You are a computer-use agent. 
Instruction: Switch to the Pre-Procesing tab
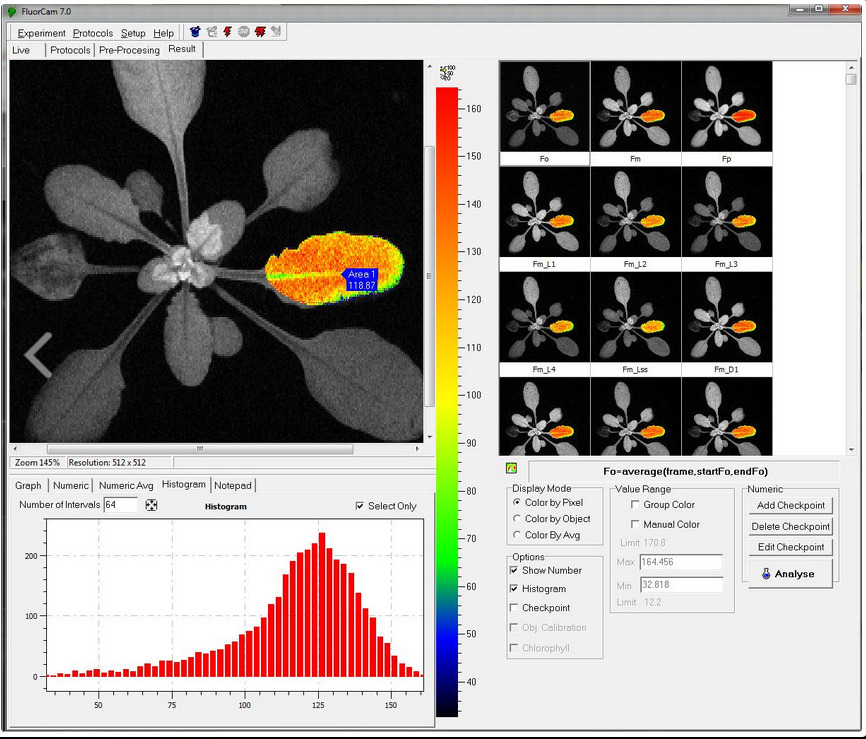coord(129,50)
